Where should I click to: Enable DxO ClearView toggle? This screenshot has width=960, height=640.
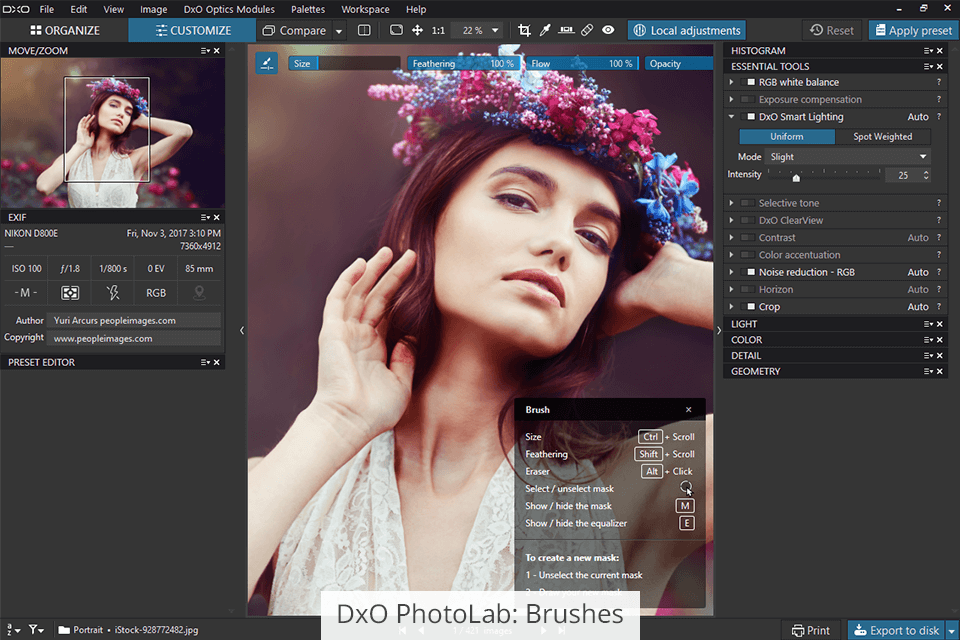[748, 220]
